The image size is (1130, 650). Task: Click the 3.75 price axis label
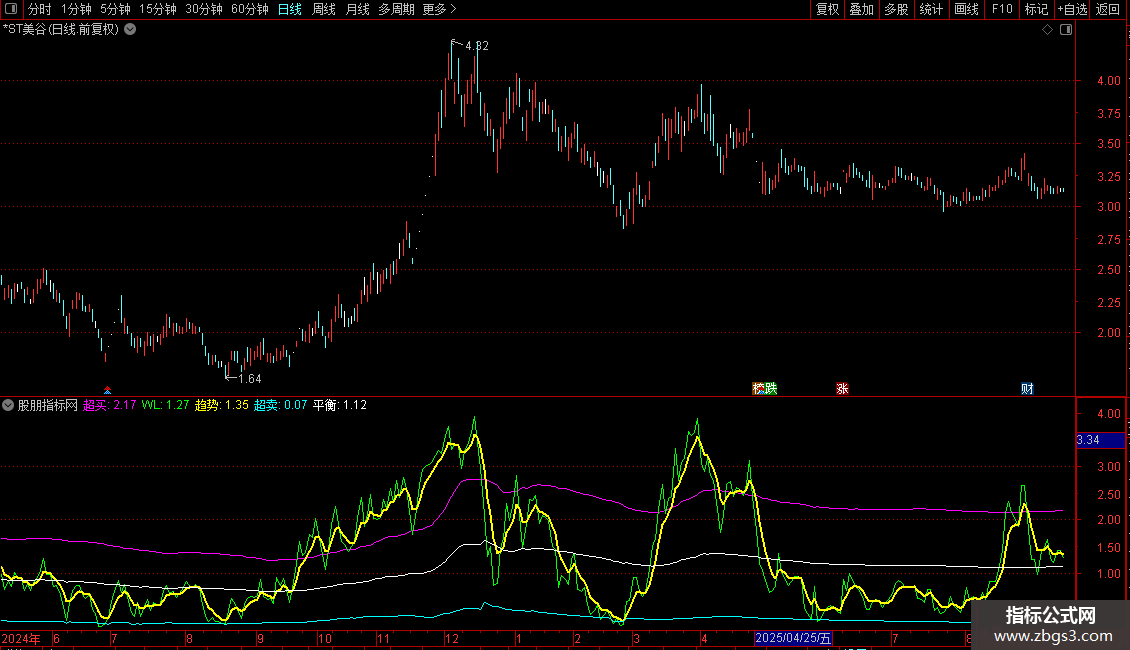1108,114
